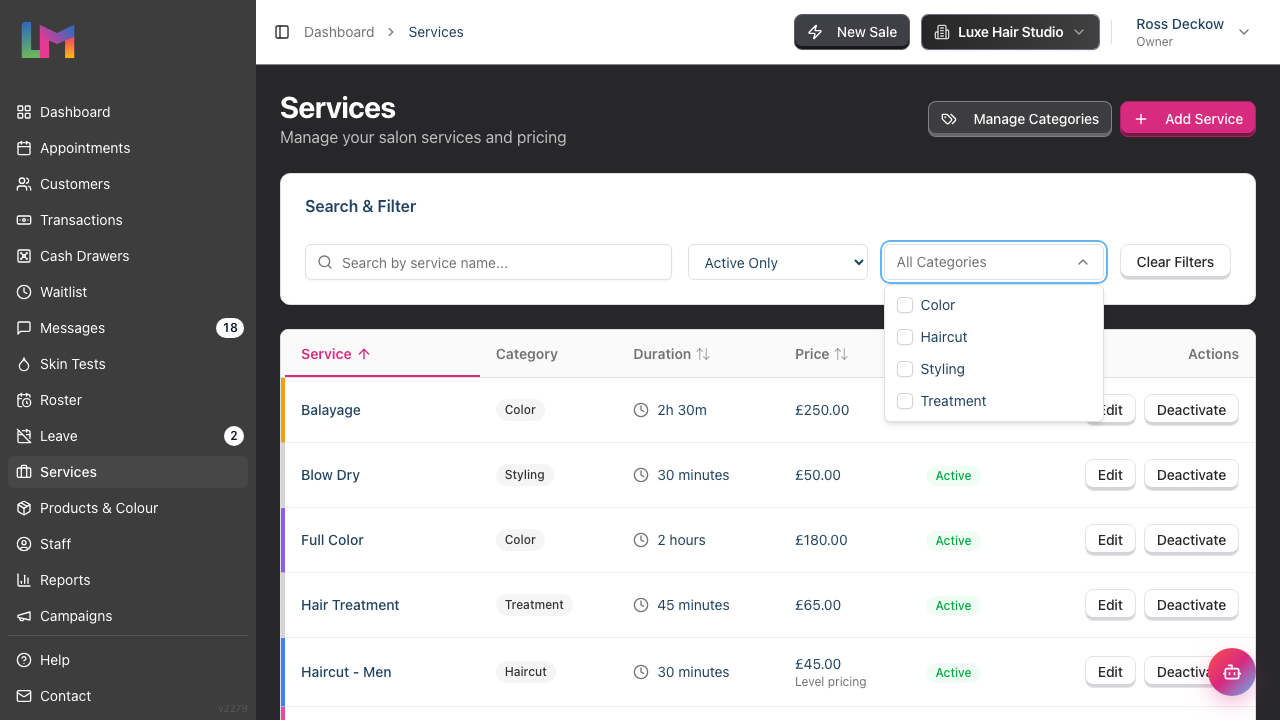Viewport: 1280px width, 720px height.
Task: Click the Skin Tests droplet icon
Action: tap(24, 364)
